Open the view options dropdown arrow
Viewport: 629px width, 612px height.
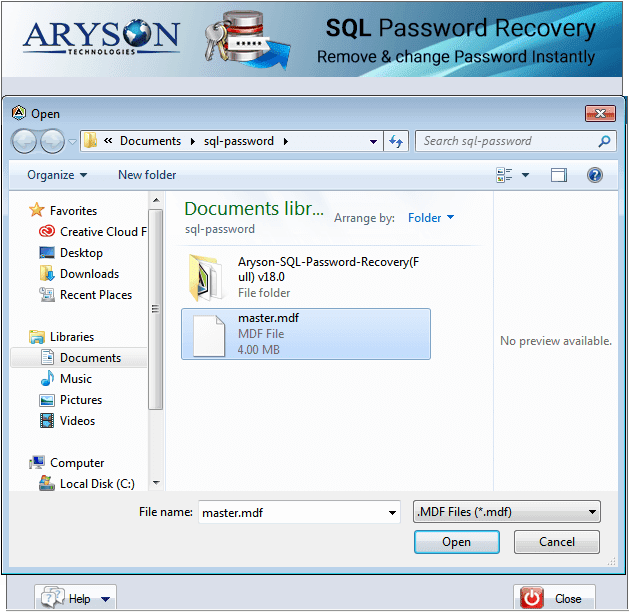[x=525, y=175]
